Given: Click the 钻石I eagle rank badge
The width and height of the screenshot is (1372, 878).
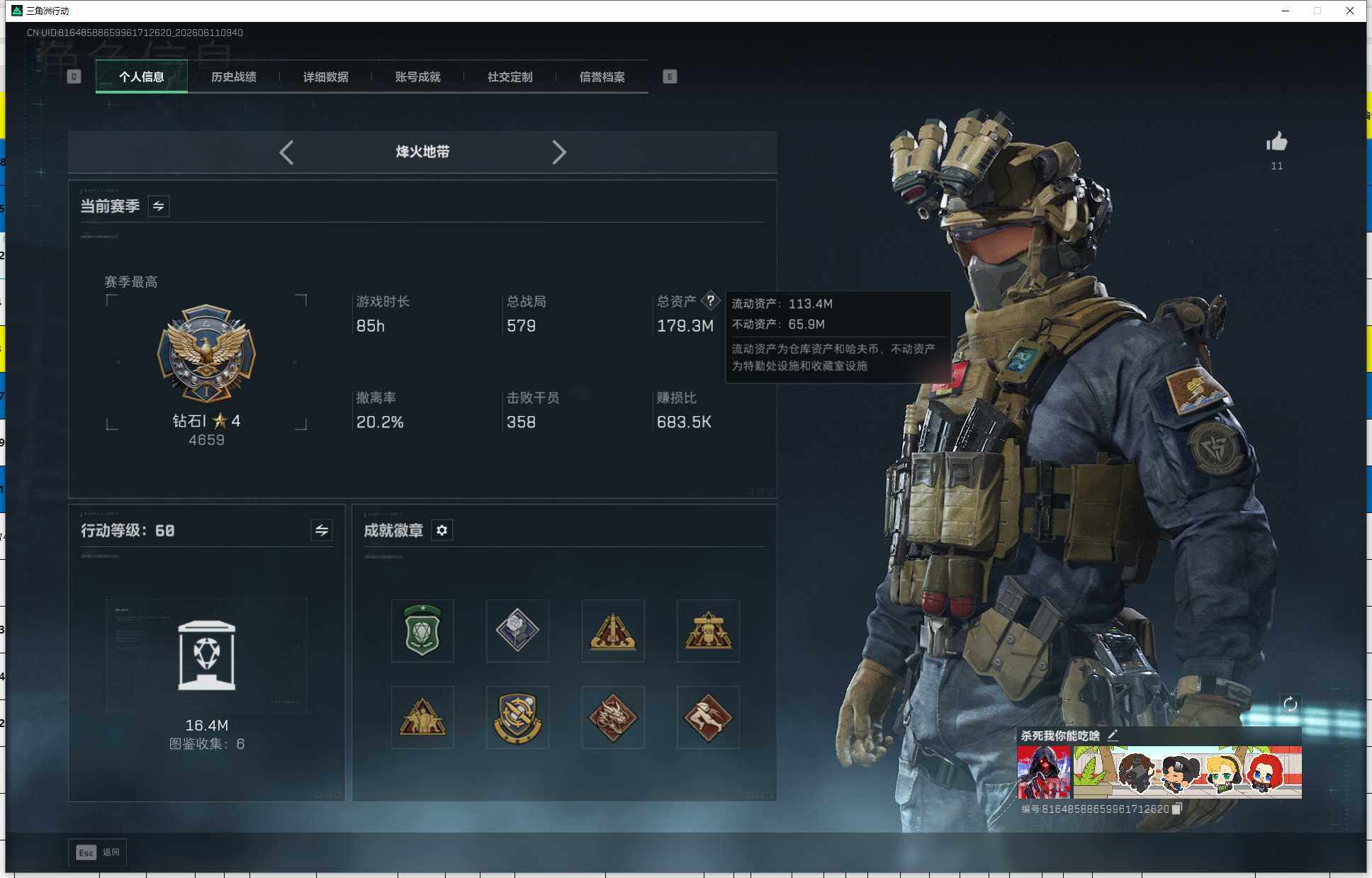Looking at the screenshot, I should [x=206, y=354].
